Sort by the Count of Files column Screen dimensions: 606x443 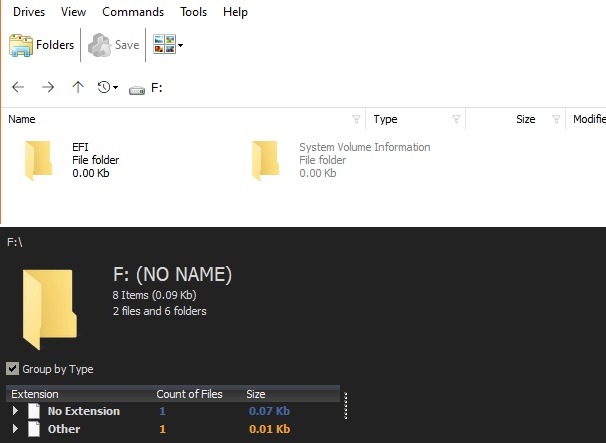tap(189, 394)
